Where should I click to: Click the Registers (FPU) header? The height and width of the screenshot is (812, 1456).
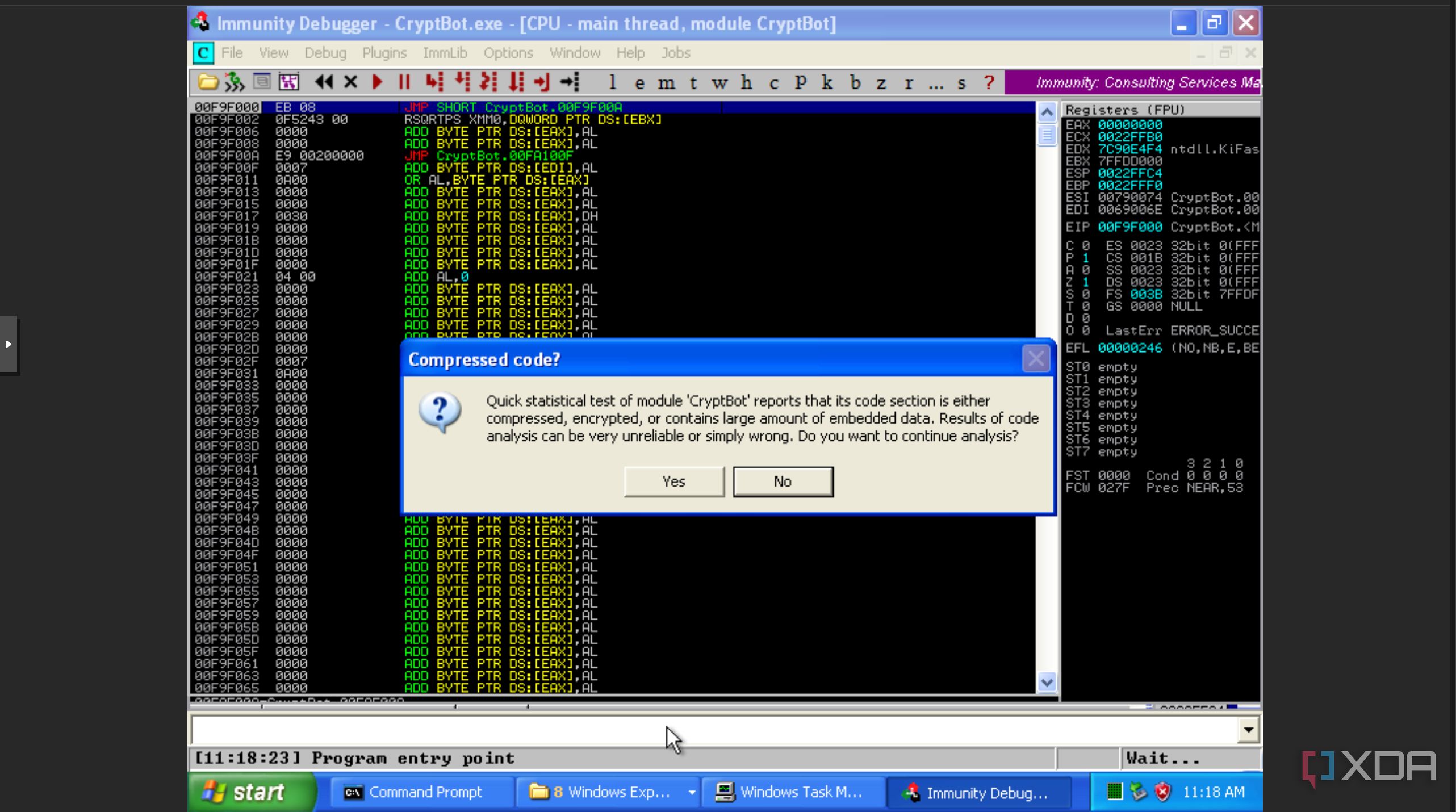(x=1161, y=110)
